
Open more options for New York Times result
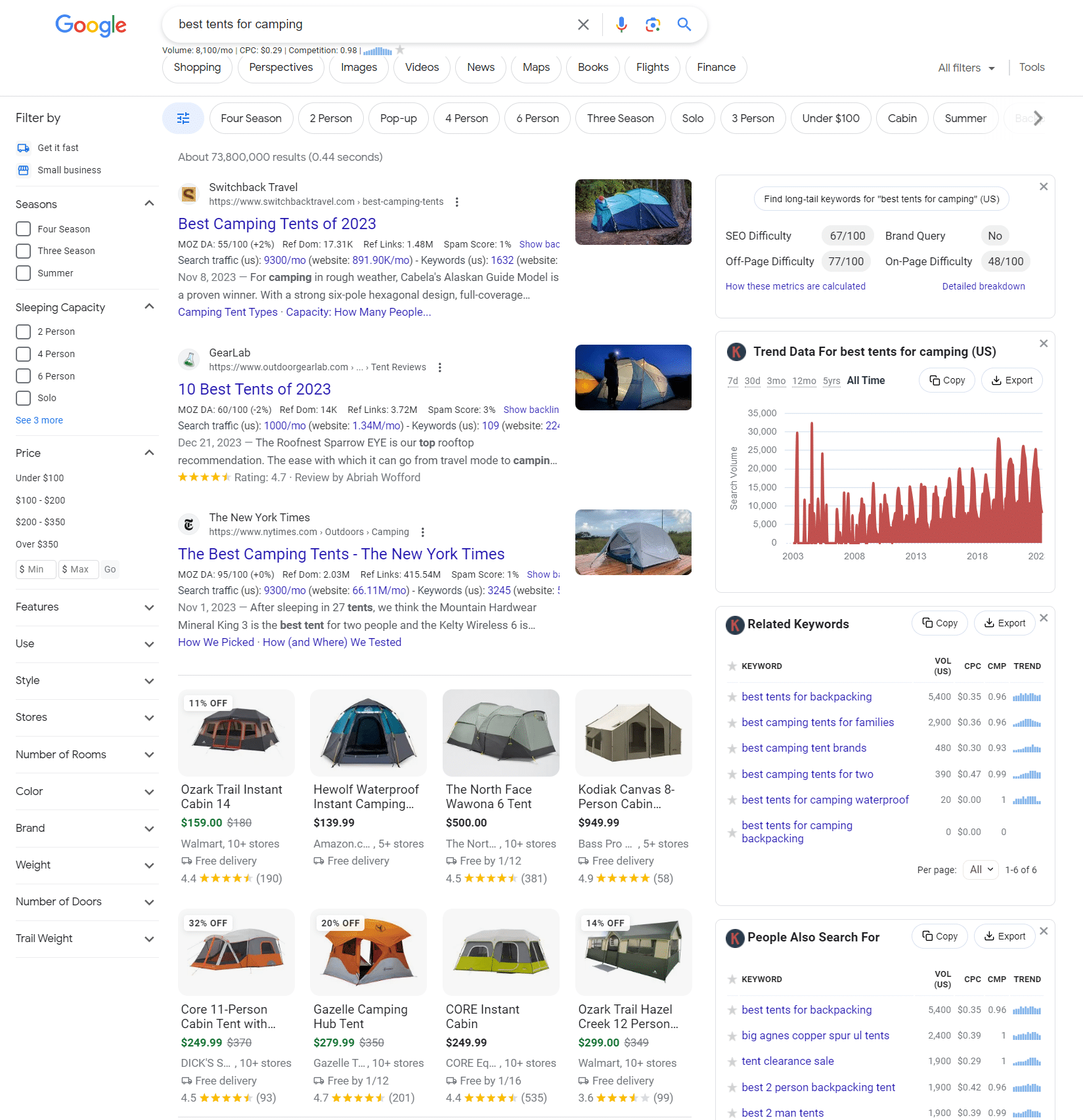(x=423, y=532)
